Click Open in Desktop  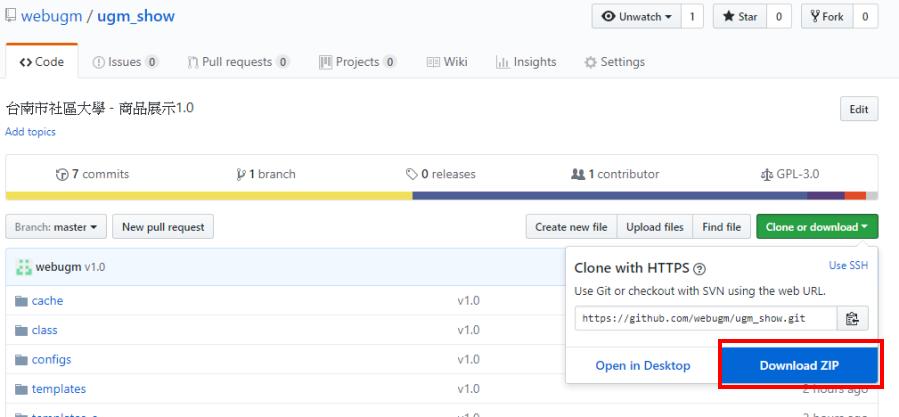[x=643, y=365]
